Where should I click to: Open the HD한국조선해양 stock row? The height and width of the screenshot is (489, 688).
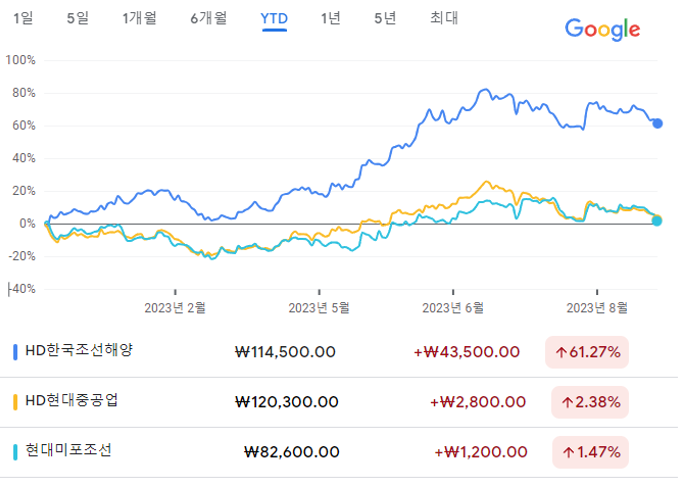(x=339, y=352)
